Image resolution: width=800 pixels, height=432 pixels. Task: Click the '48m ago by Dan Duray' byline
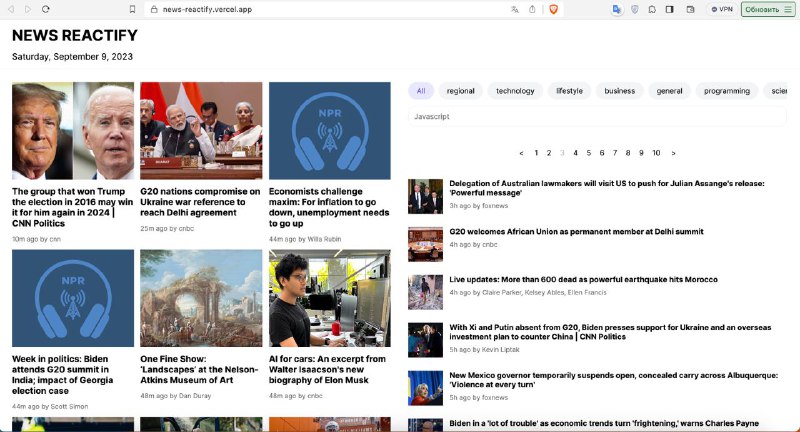[x=176, y=396]
